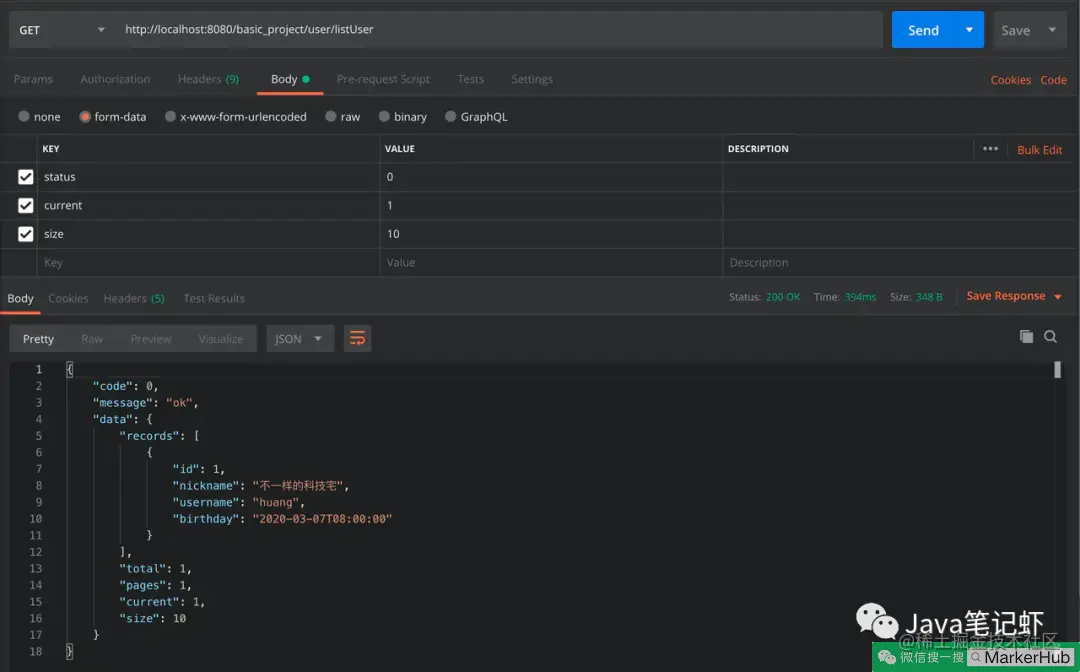Open the Params tab

(33, 79)
